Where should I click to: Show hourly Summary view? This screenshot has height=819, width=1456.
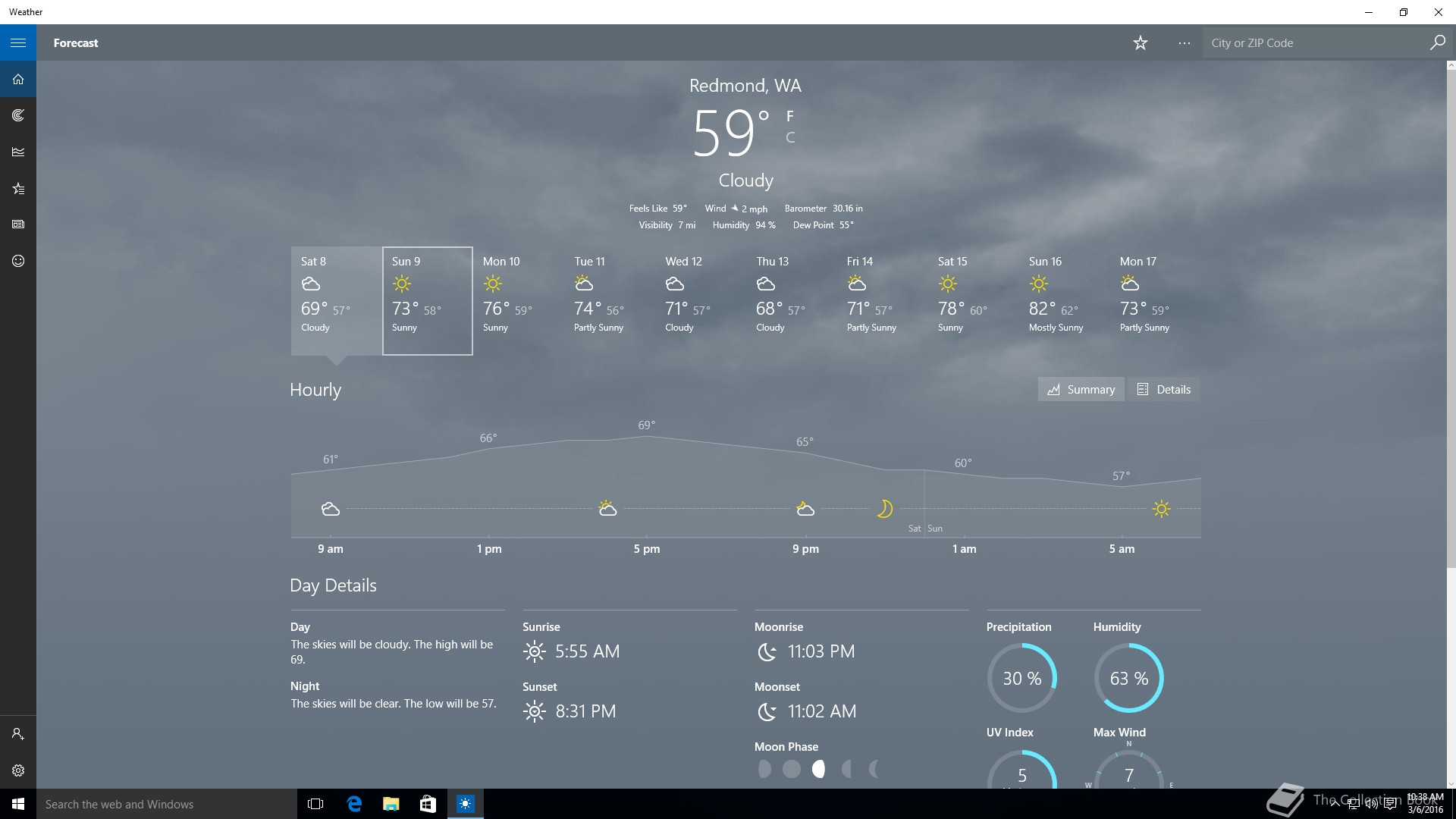pyautogui.click(x=1081, y=389)
